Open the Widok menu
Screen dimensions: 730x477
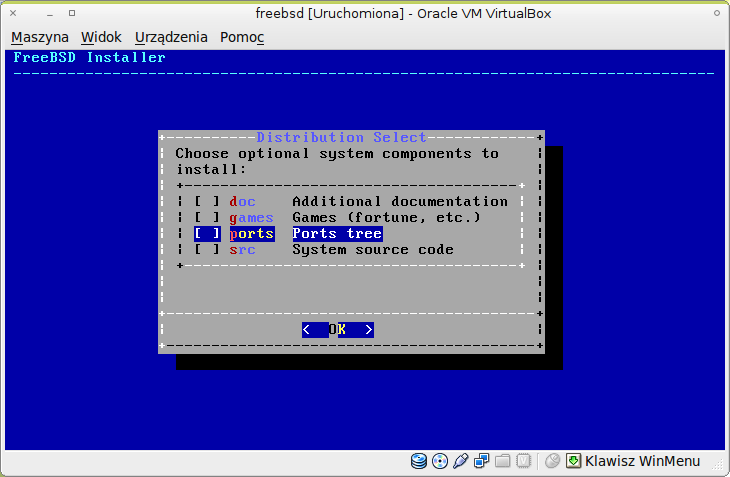tap(101, 37)
